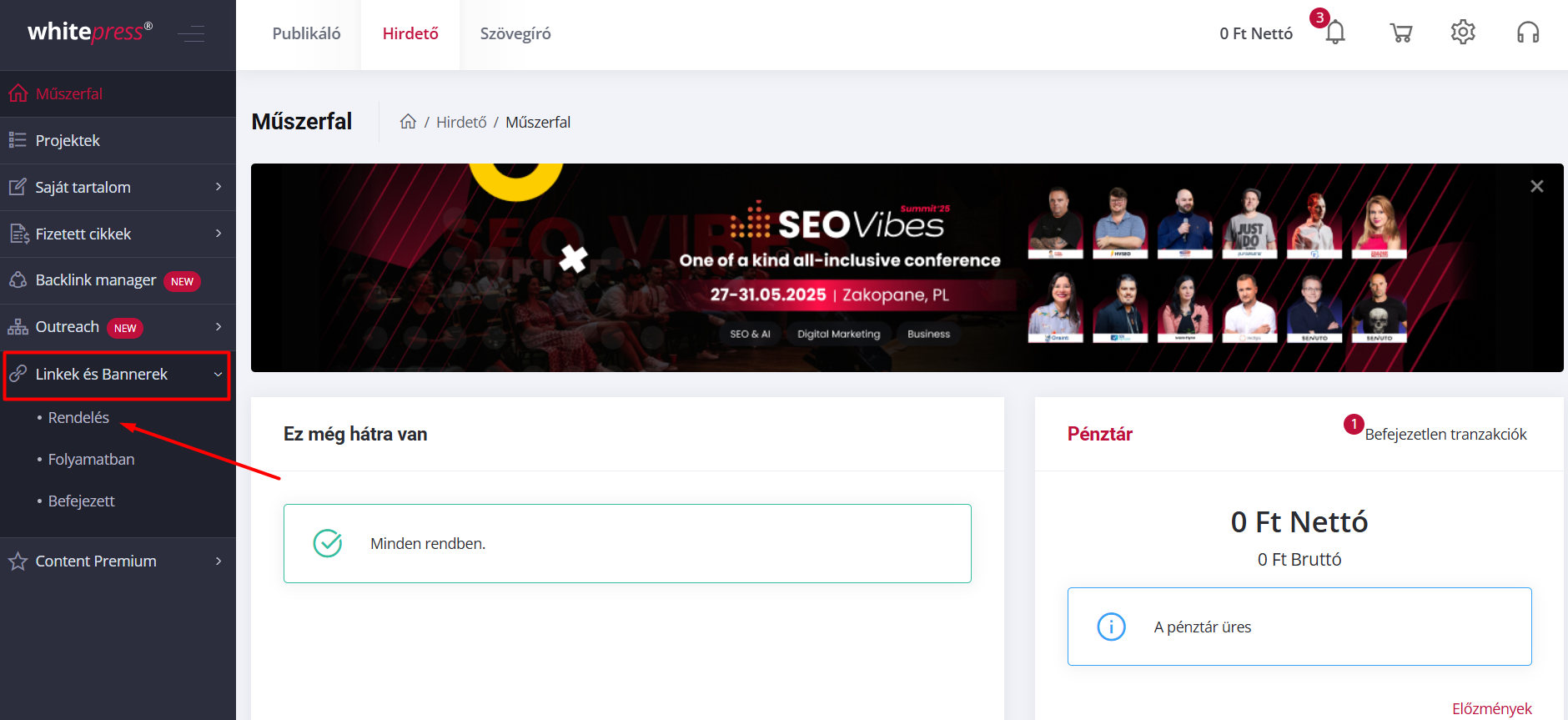The height and width of the screenshot is (720, 1568).
Task: Open Előzmények link
Action: point(1492,708)
